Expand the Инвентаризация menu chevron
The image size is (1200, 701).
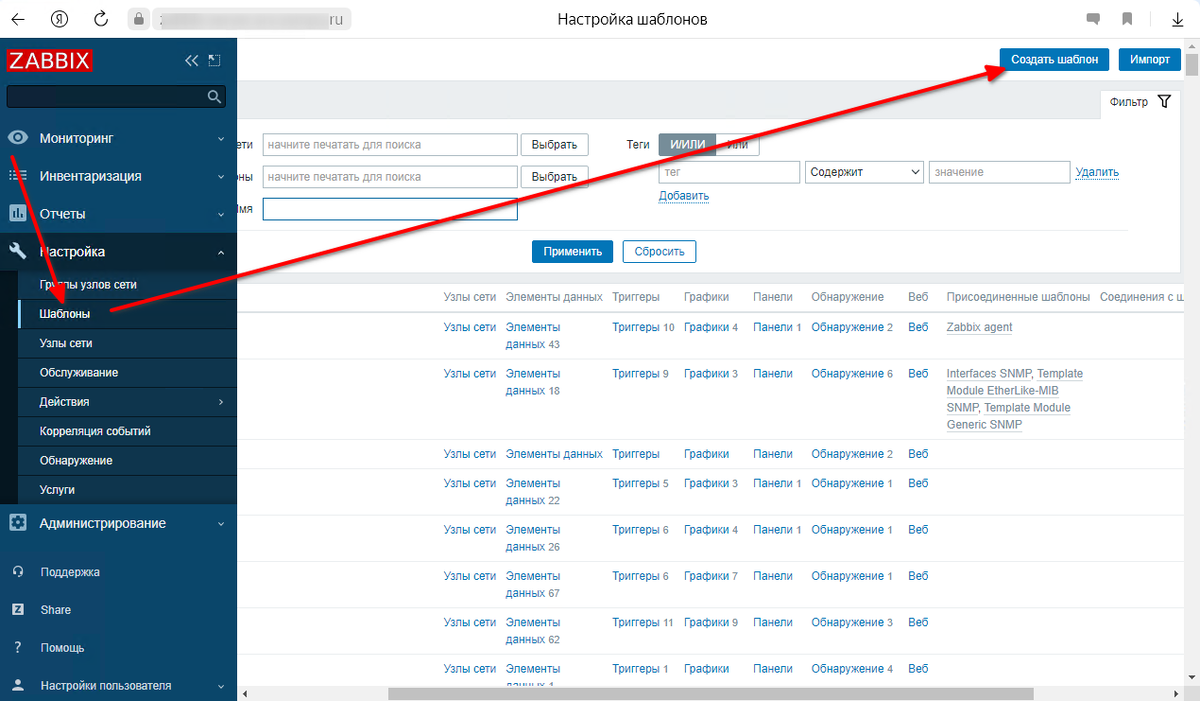coord(221,177)
